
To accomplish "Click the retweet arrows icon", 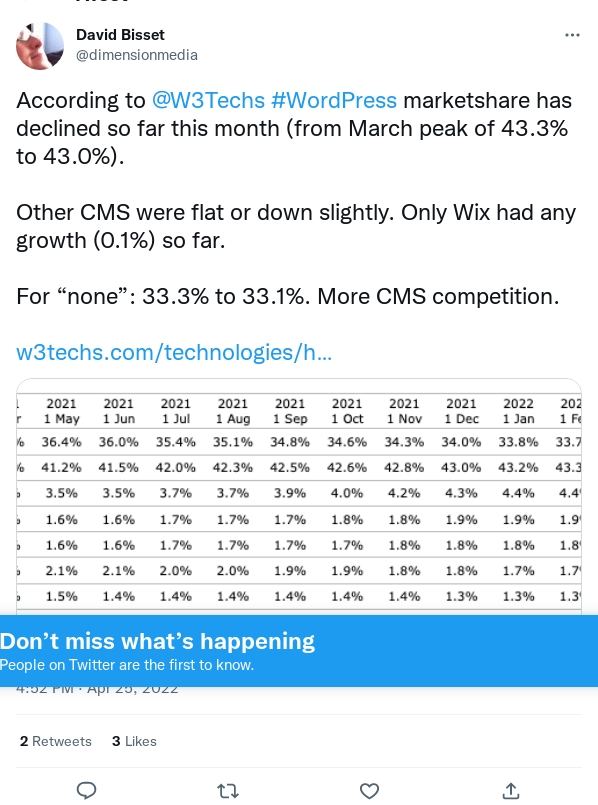I will click(228, 791).
